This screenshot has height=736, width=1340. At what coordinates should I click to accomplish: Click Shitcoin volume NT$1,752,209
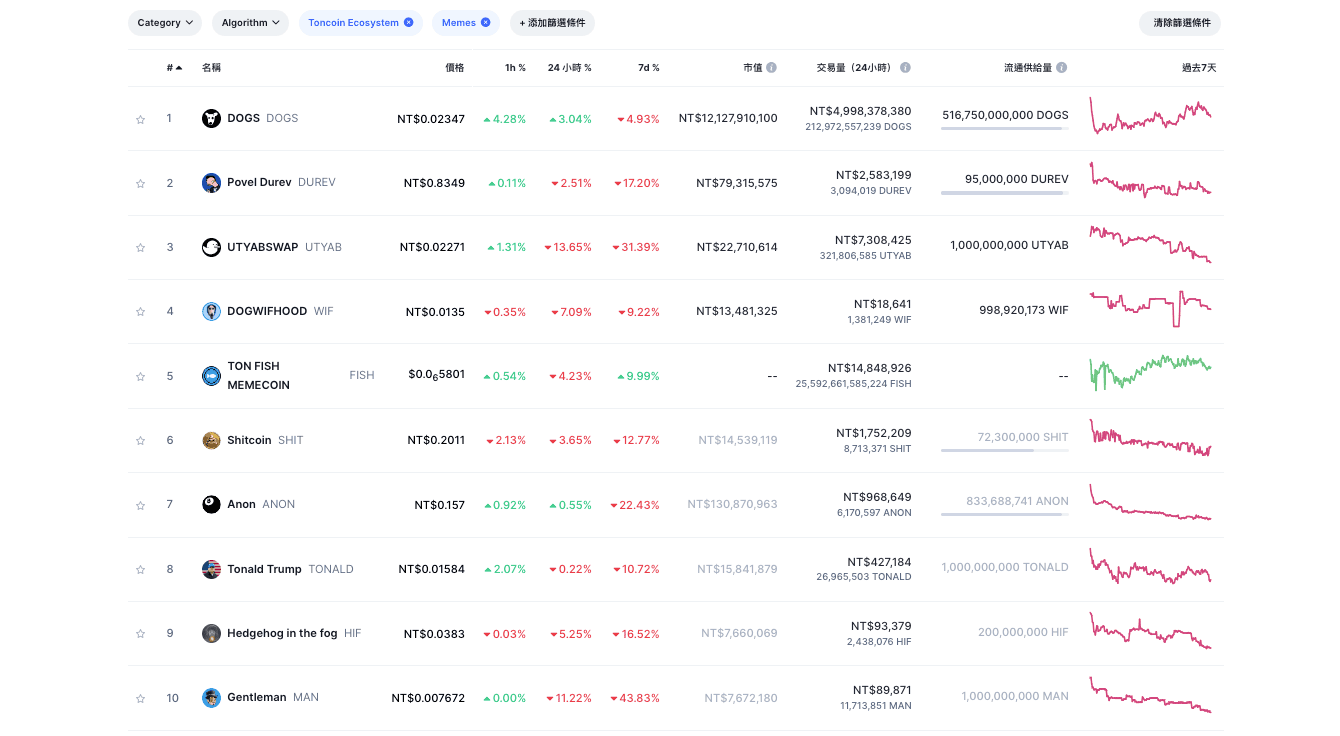coord(873,433)
